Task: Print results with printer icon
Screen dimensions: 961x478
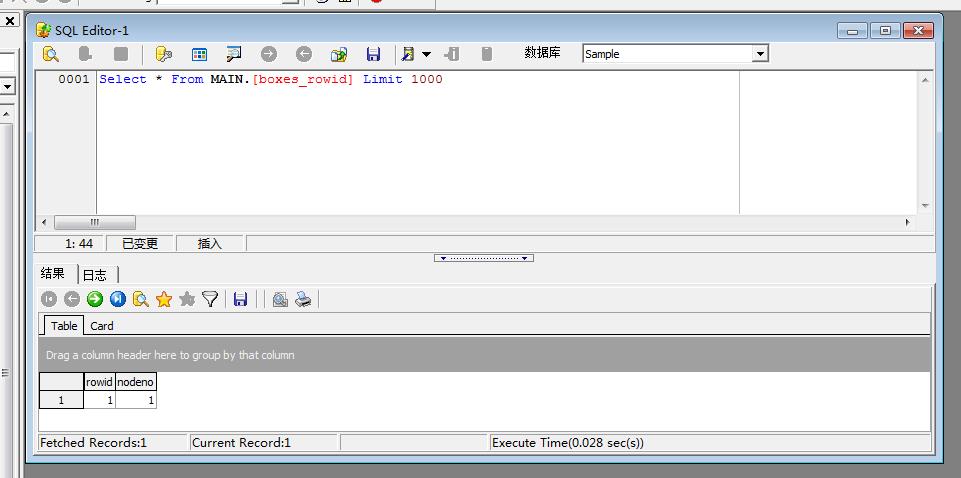Action: point(303,299)
